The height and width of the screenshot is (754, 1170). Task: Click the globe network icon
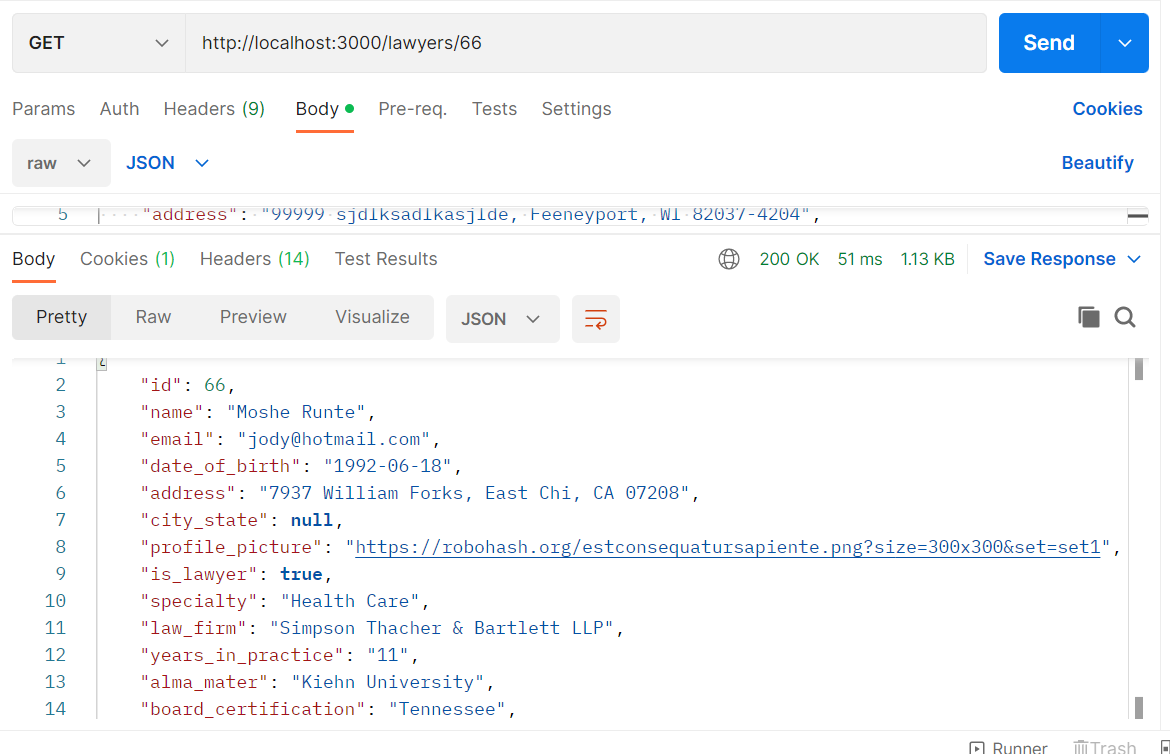729,259
